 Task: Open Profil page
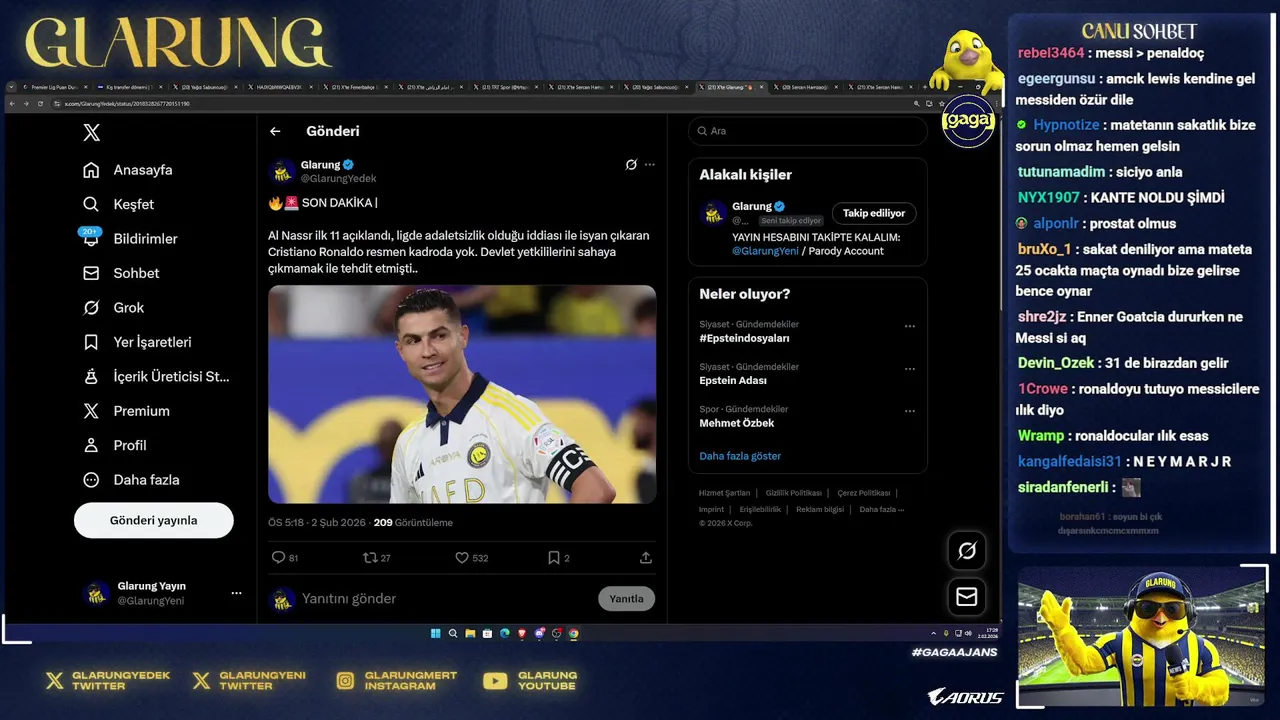tap(115, 445)
